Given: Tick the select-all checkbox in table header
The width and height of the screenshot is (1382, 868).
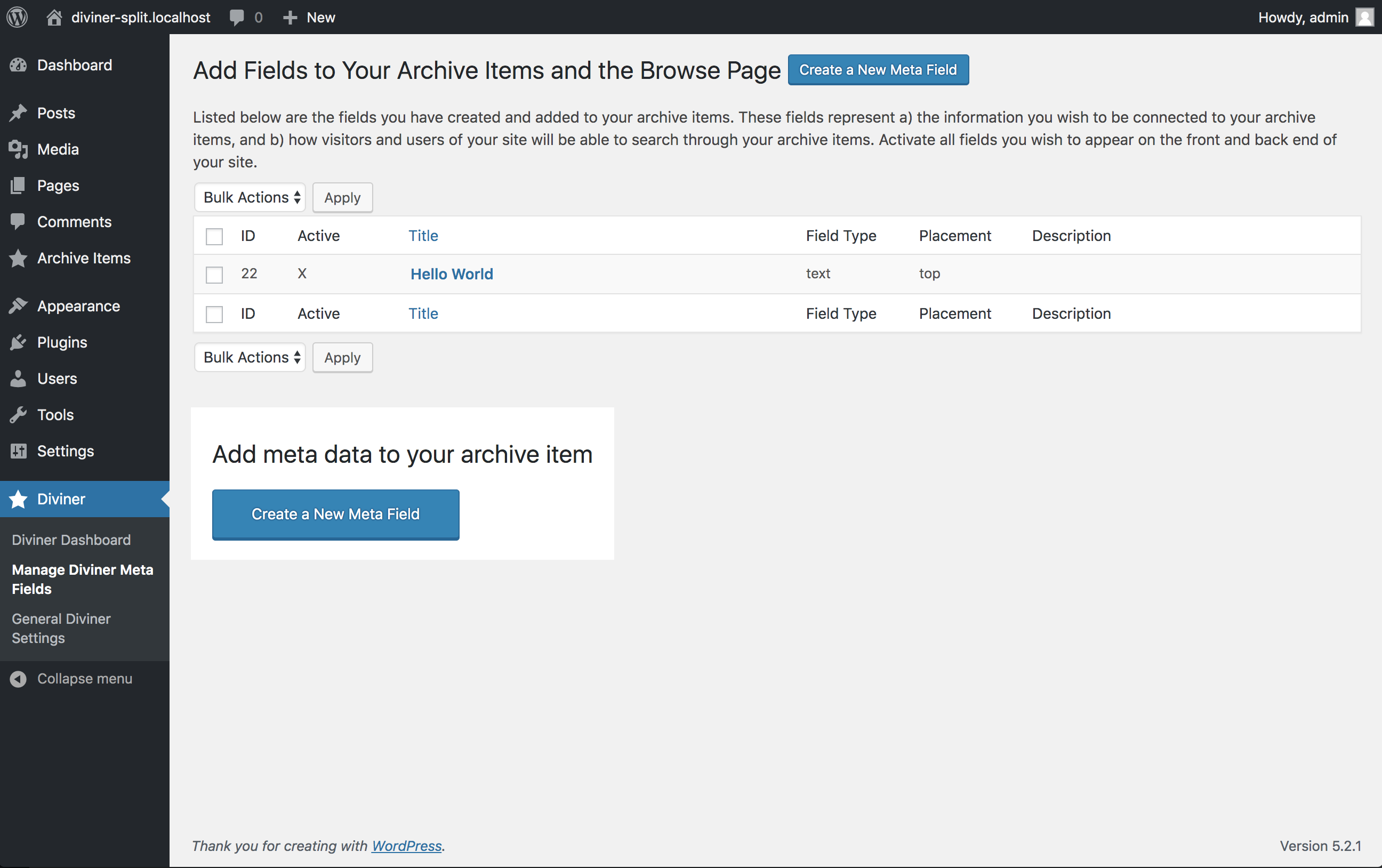Looking at the screenshot, I should click(x=214, y=236).
